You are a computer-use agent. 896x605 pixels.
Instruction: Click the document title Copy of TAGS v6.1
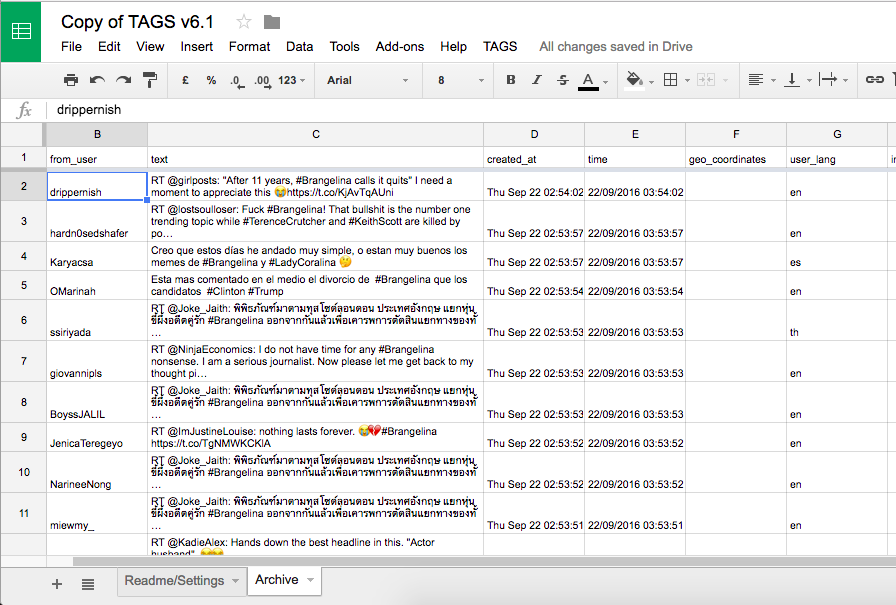coord(137,22)
